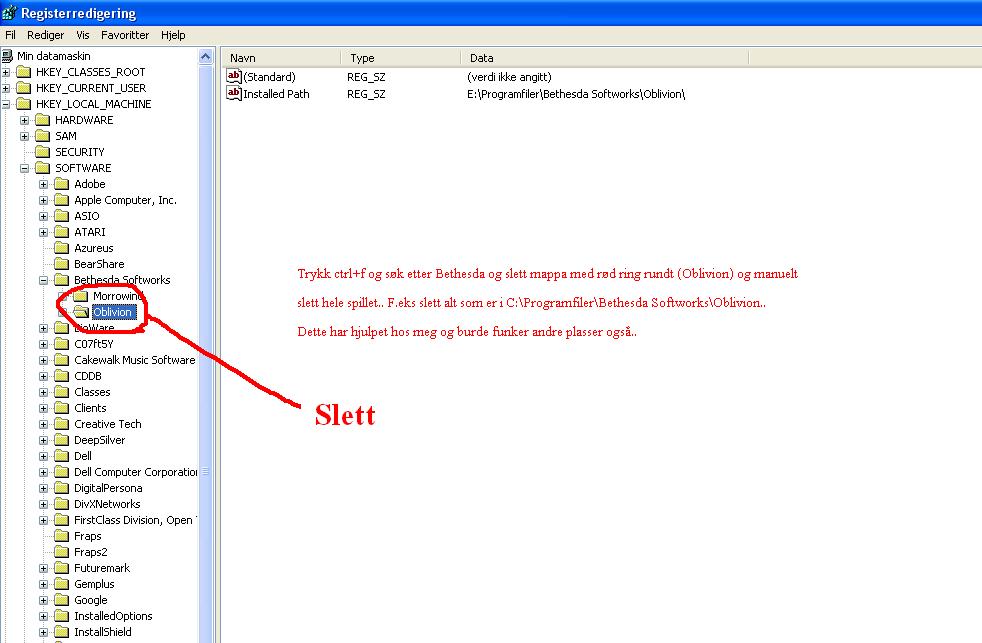Image resolution: width=982 pixels, height=643 pixels.
Task: Click the HKEY_CLASSES_ROOT folder icon
Action: (x=24, y=72)
